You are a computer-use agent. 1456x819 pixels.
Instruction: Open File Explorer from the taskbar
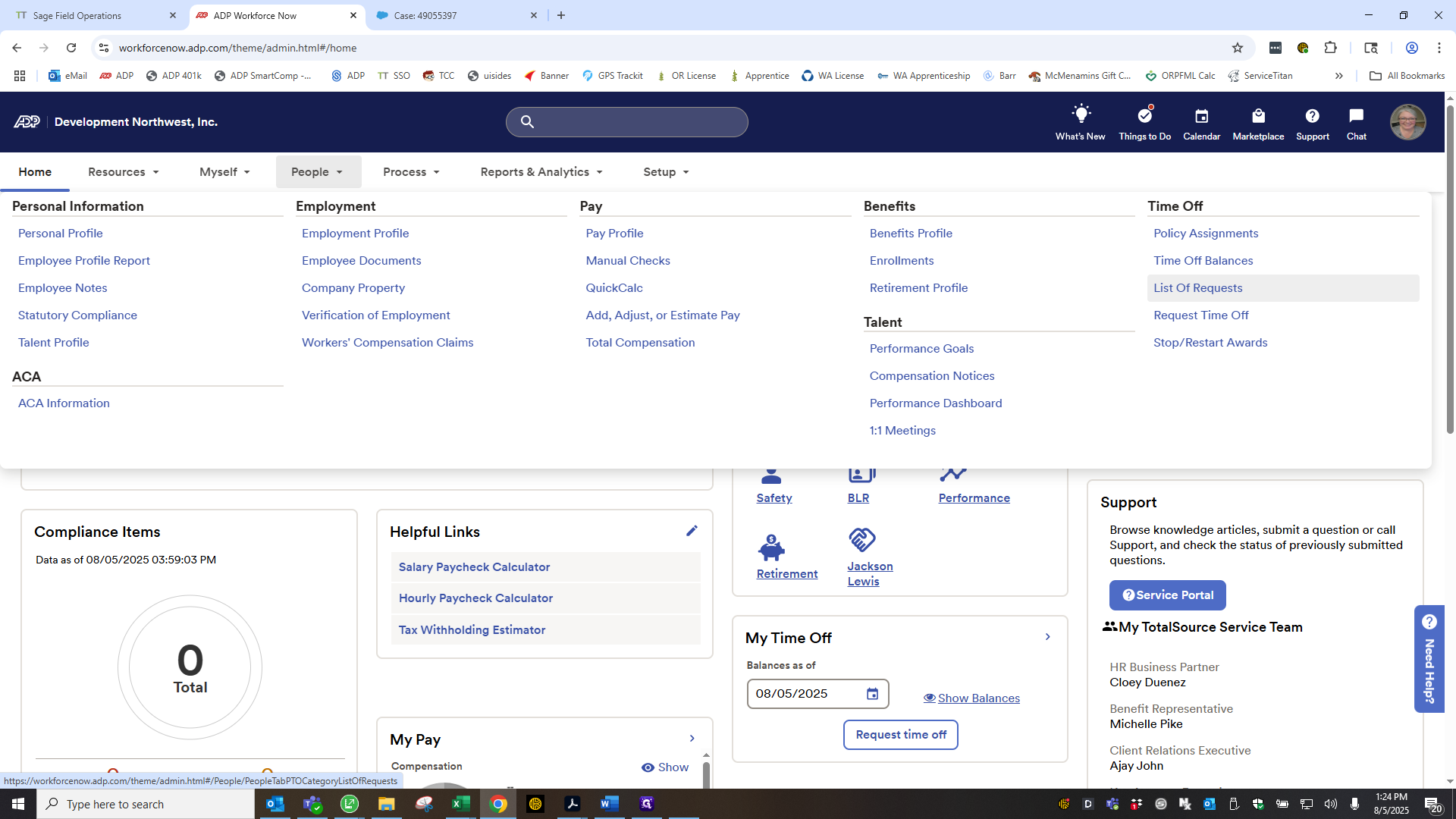pos(387,804)
